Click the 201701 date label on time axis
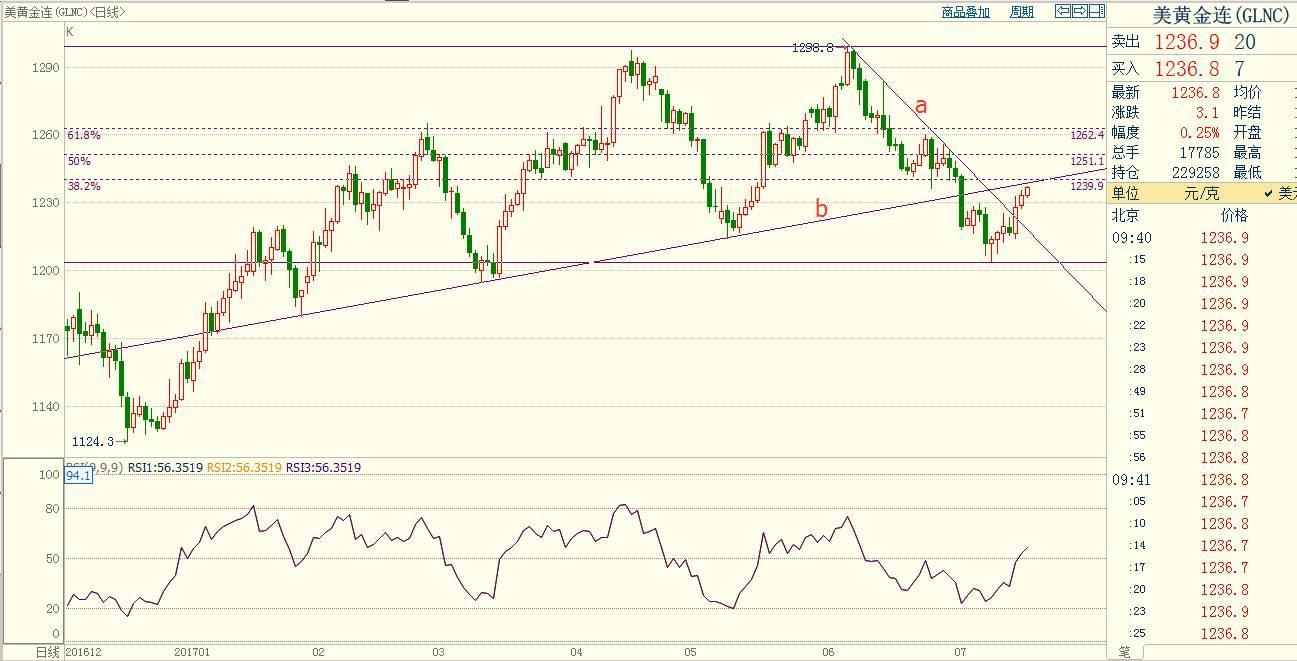The width and height of the screenshot is (1297, 661). coord(191,653)
